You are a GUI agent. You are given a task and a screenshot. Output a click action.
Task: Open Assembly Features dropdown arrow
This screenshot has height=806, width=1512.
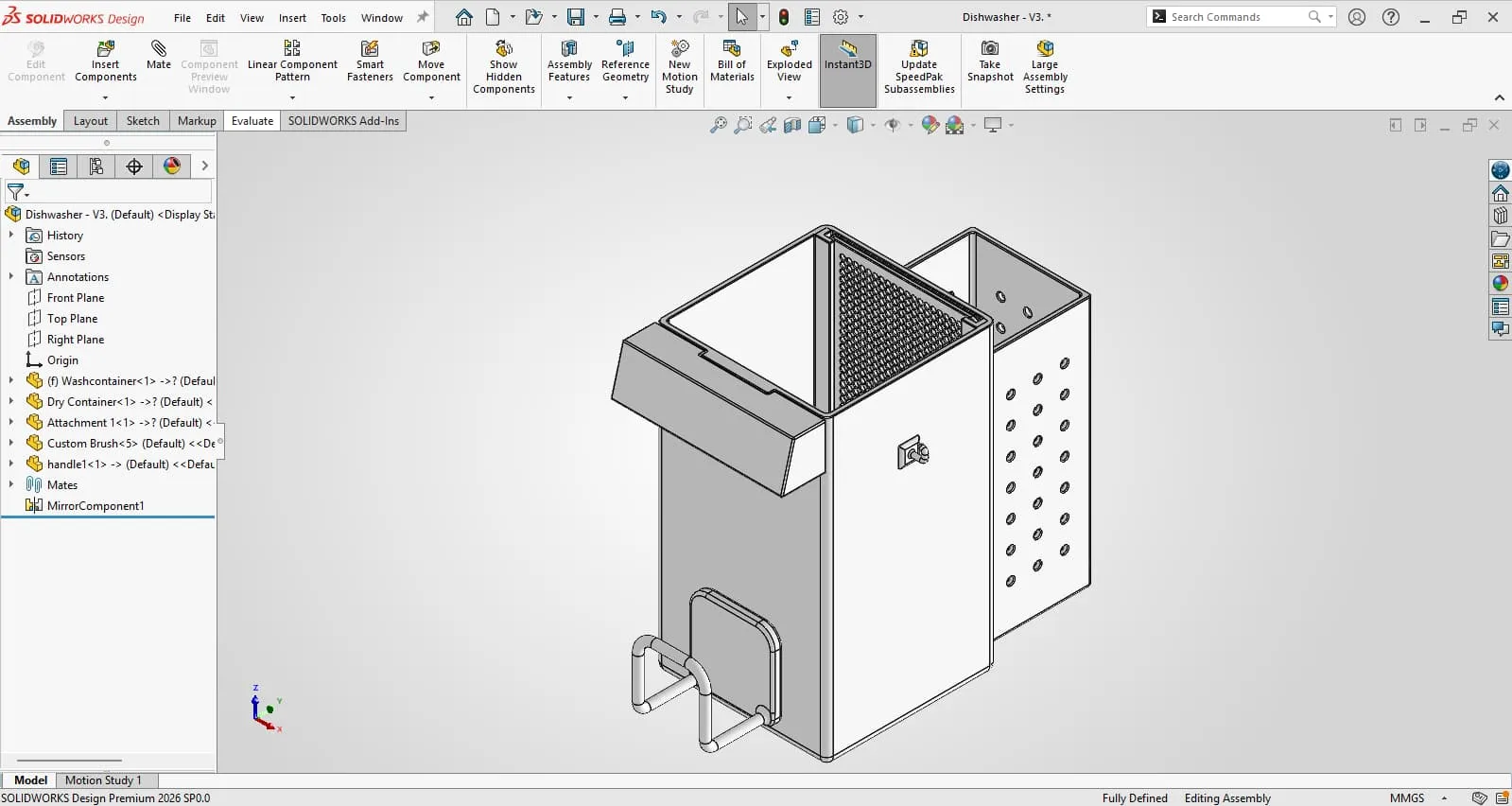tap(569, 97)
